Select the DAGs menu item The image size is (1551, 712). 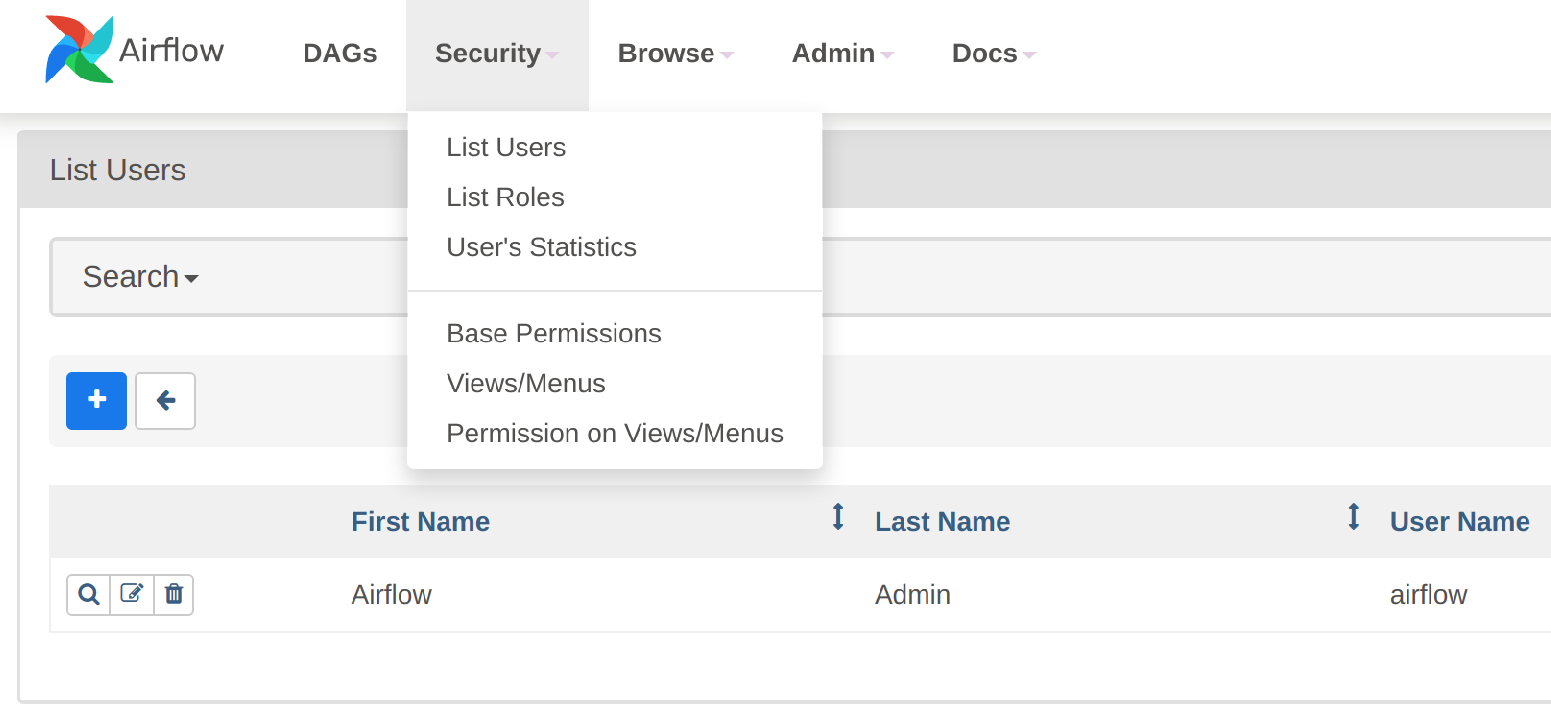339,53
